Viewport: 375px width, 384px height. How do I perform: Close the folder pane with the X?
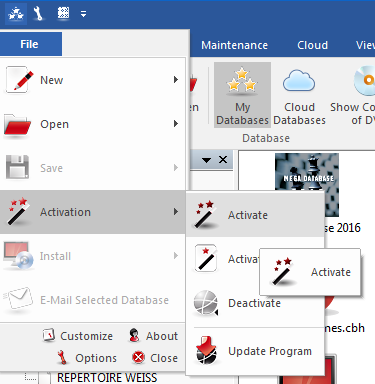223,160
